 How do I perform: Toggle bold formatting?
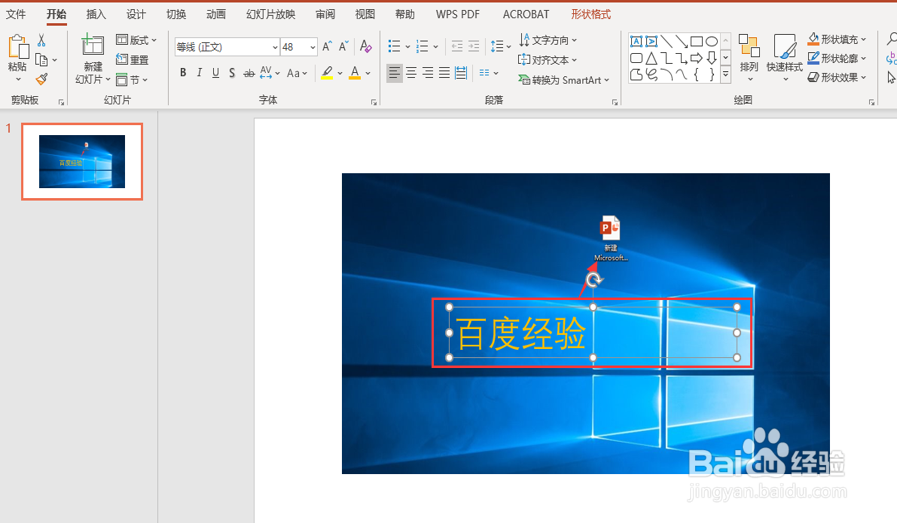pos(183,73)
